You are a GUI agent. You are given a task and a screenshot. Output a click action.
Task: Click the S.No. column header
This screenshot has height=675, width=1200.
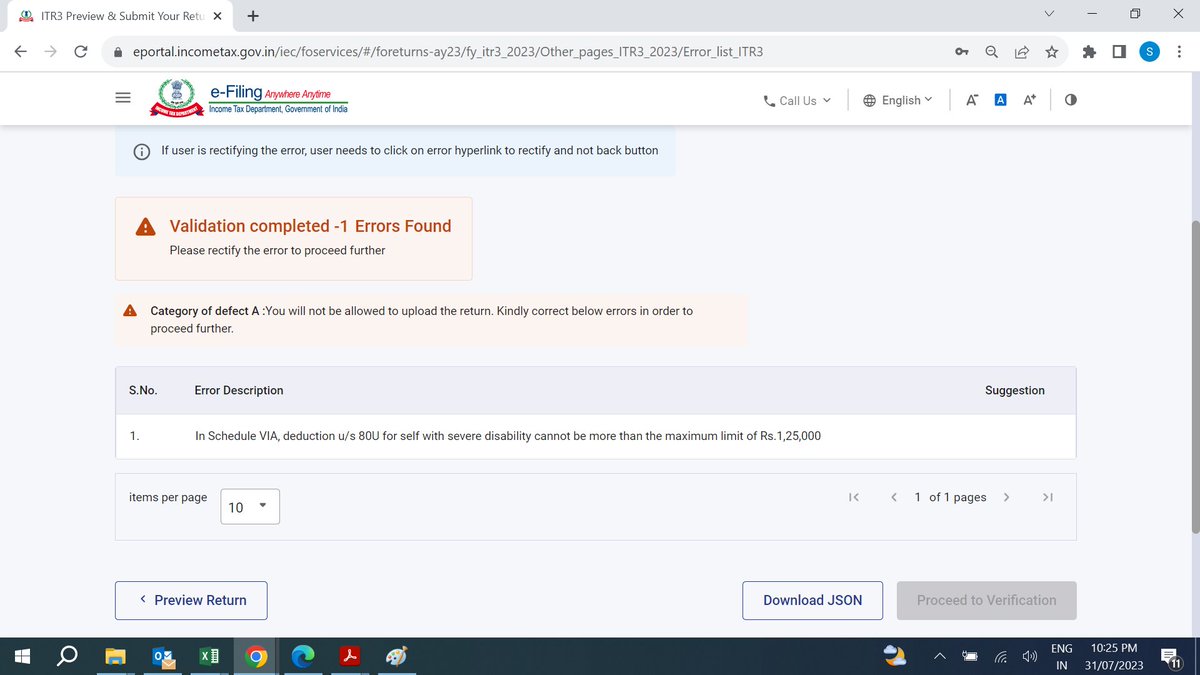(143, 391)
